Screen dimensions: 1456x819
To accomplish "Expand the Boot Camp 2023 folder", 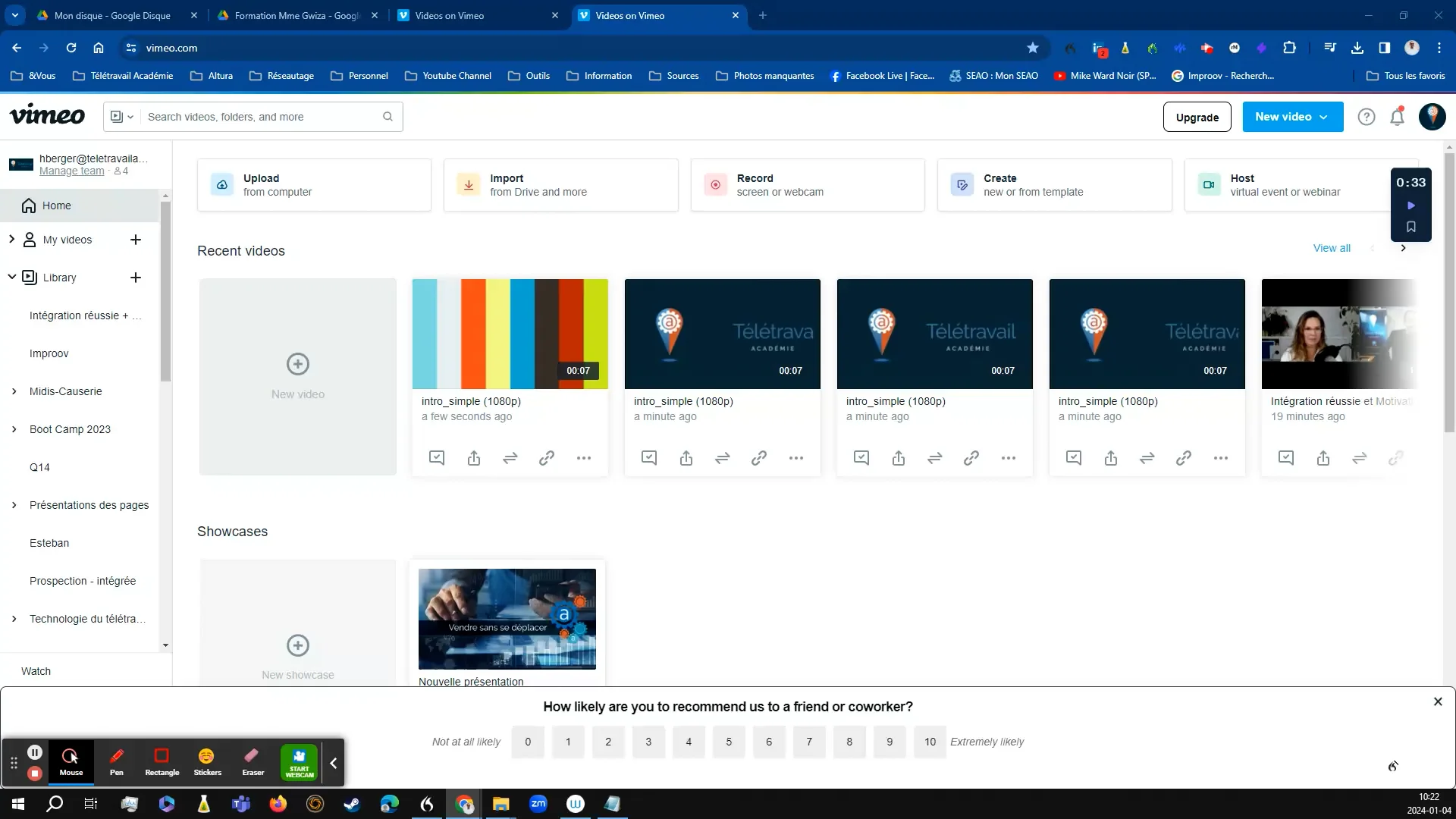I will point(14,429).
